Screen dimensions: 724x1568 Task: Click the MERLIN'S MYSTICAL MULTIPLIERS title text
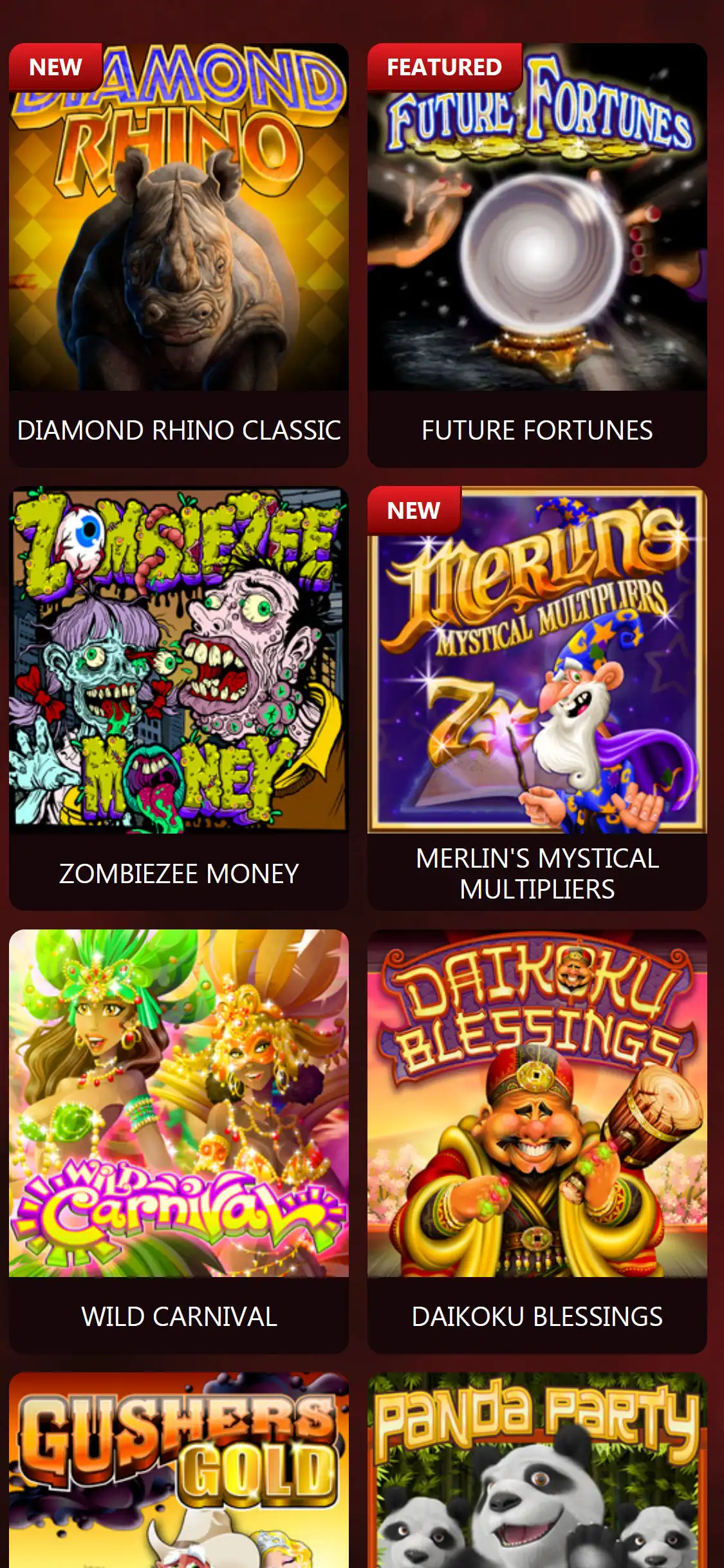[537, 873]
